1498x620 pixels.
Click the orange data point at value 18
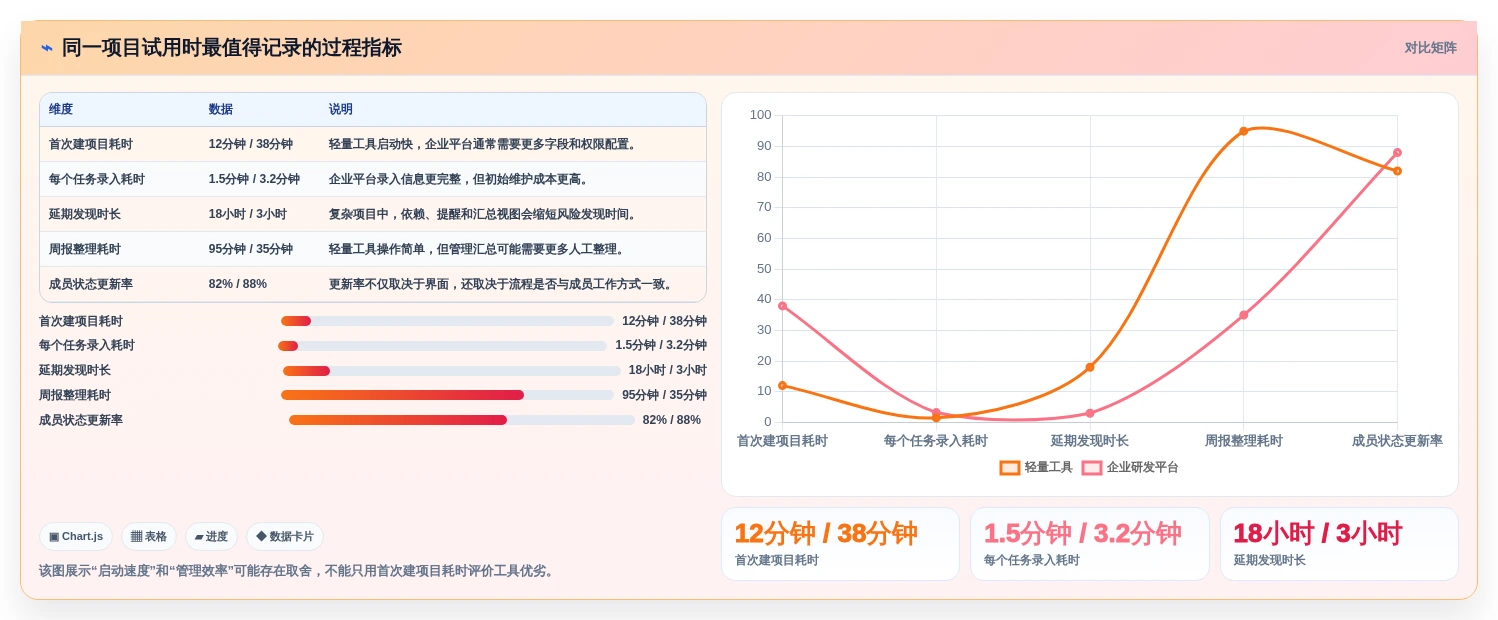[1090, 367]
